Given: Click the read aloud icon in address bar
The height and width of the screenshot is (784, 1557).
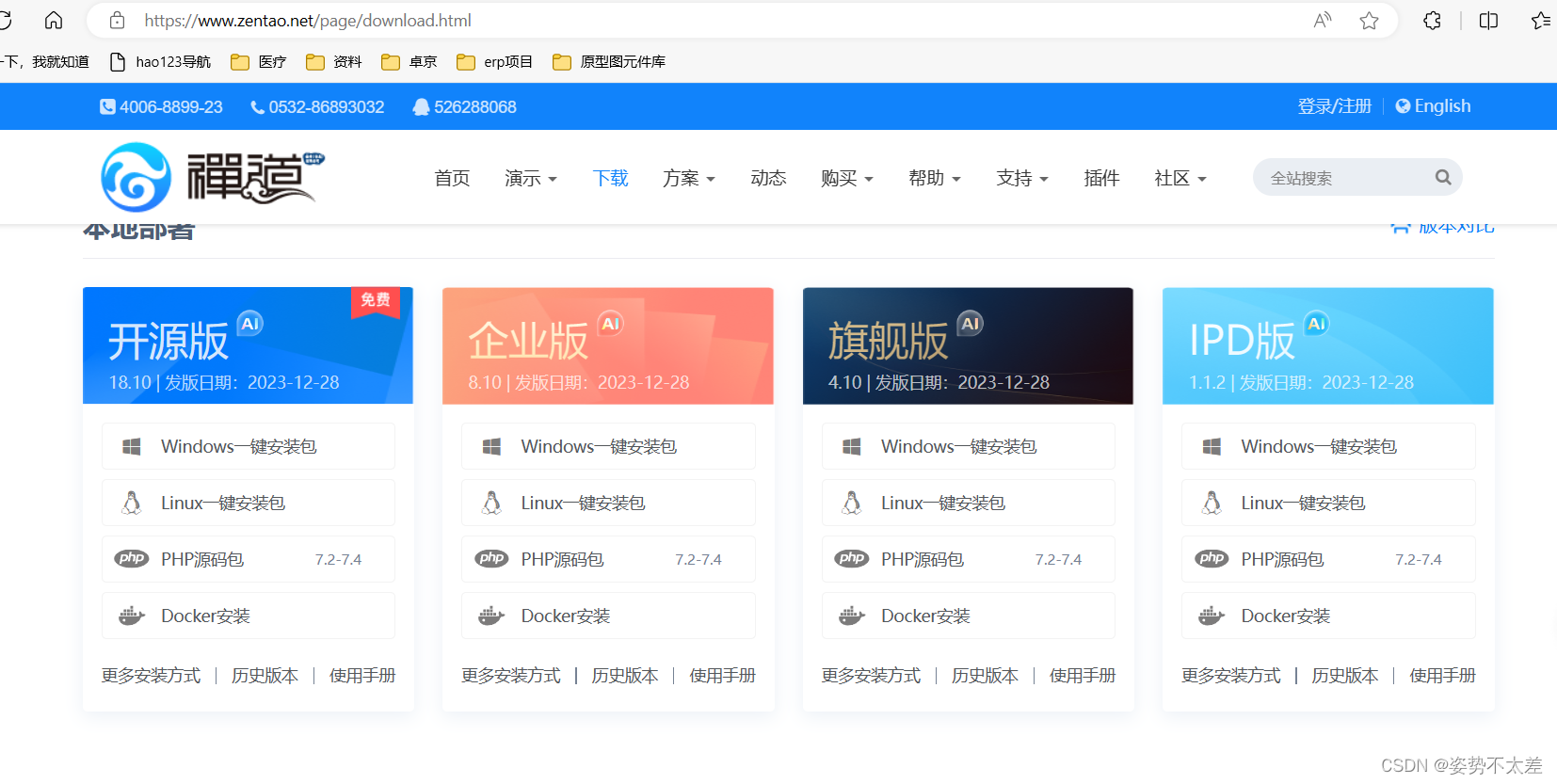Looking at the screenshot, I should 1323,20.
